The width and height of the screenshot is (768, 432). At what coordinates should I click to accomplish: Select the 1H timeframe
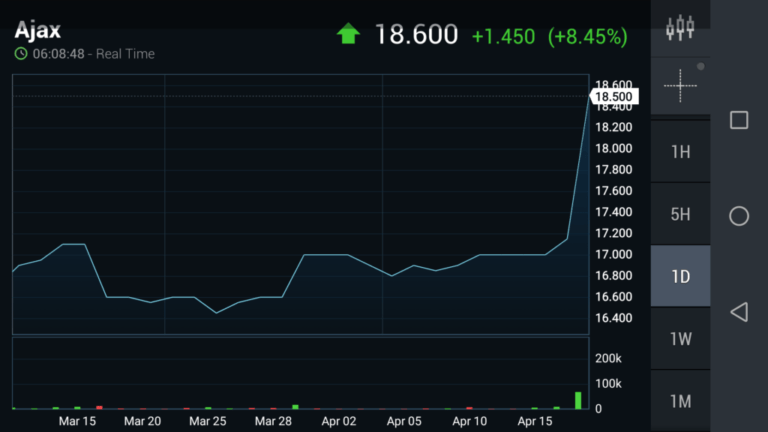[680, 152]
